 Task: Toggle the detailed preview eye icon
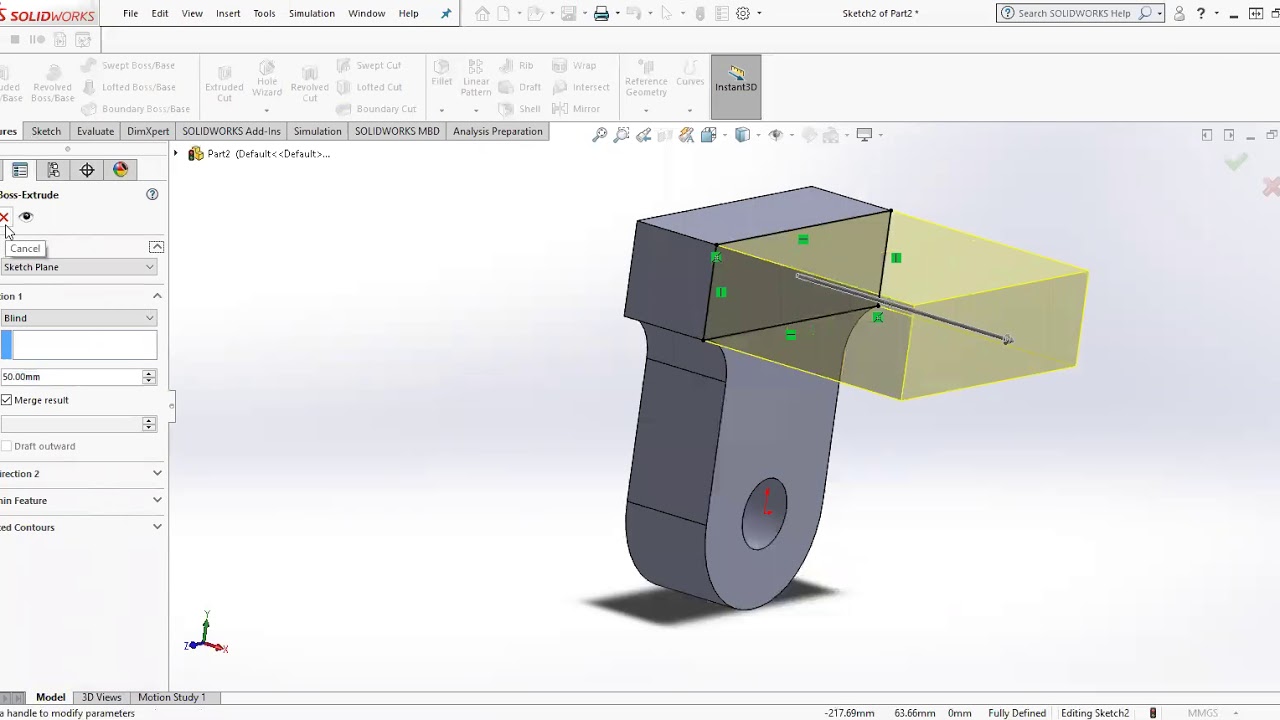click(x=26, y=217)
